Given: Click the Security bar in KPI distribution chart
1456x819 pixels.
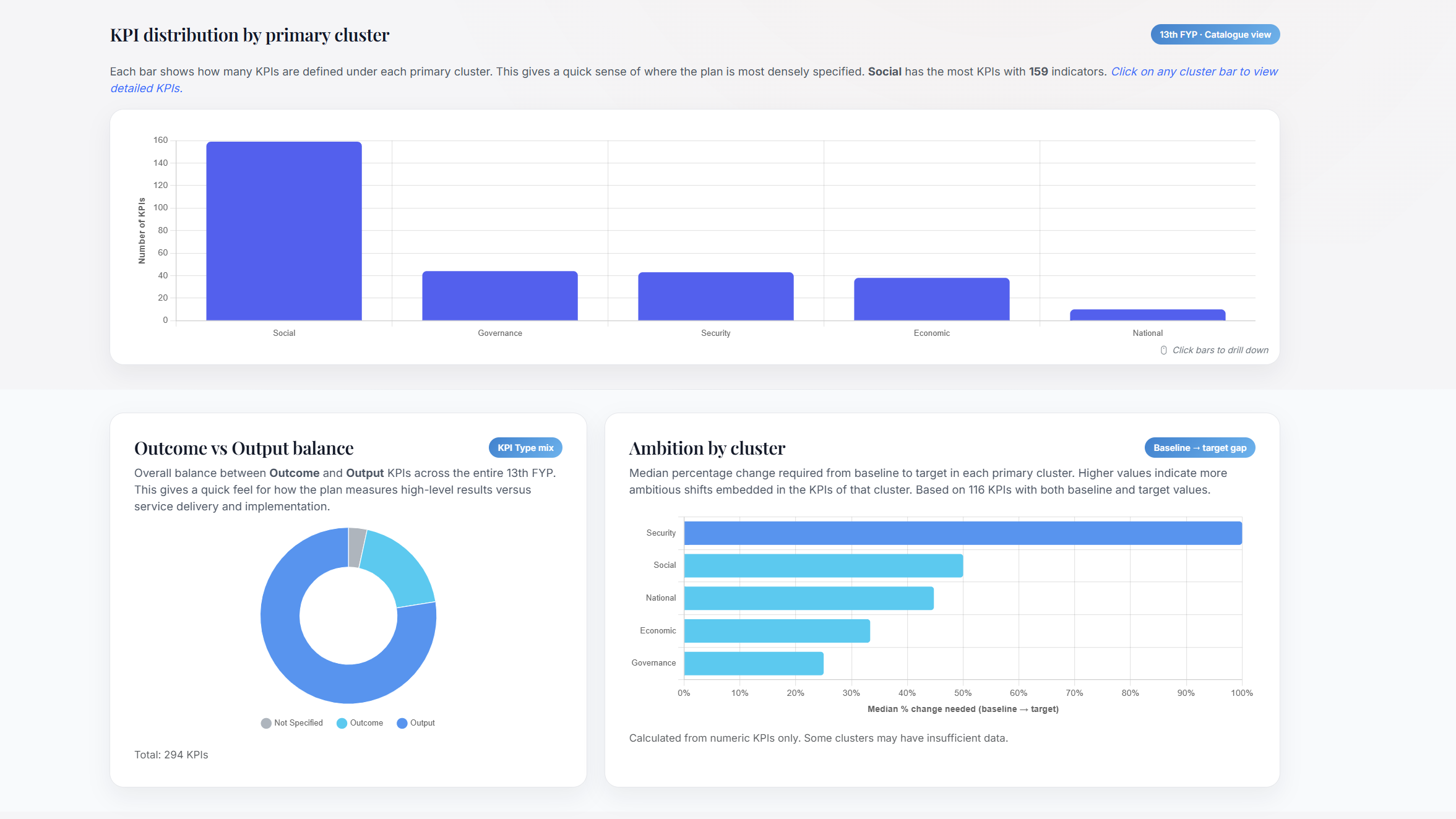Looking at the screenshot, I should tap(715, 296).
